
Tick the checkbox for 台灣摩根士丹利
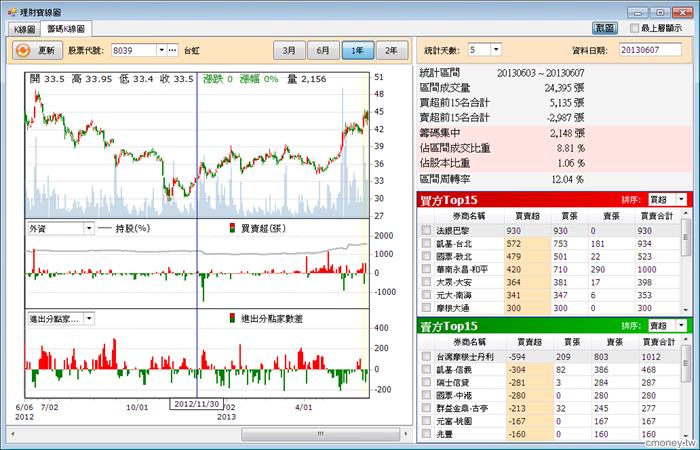pos(427,356)
